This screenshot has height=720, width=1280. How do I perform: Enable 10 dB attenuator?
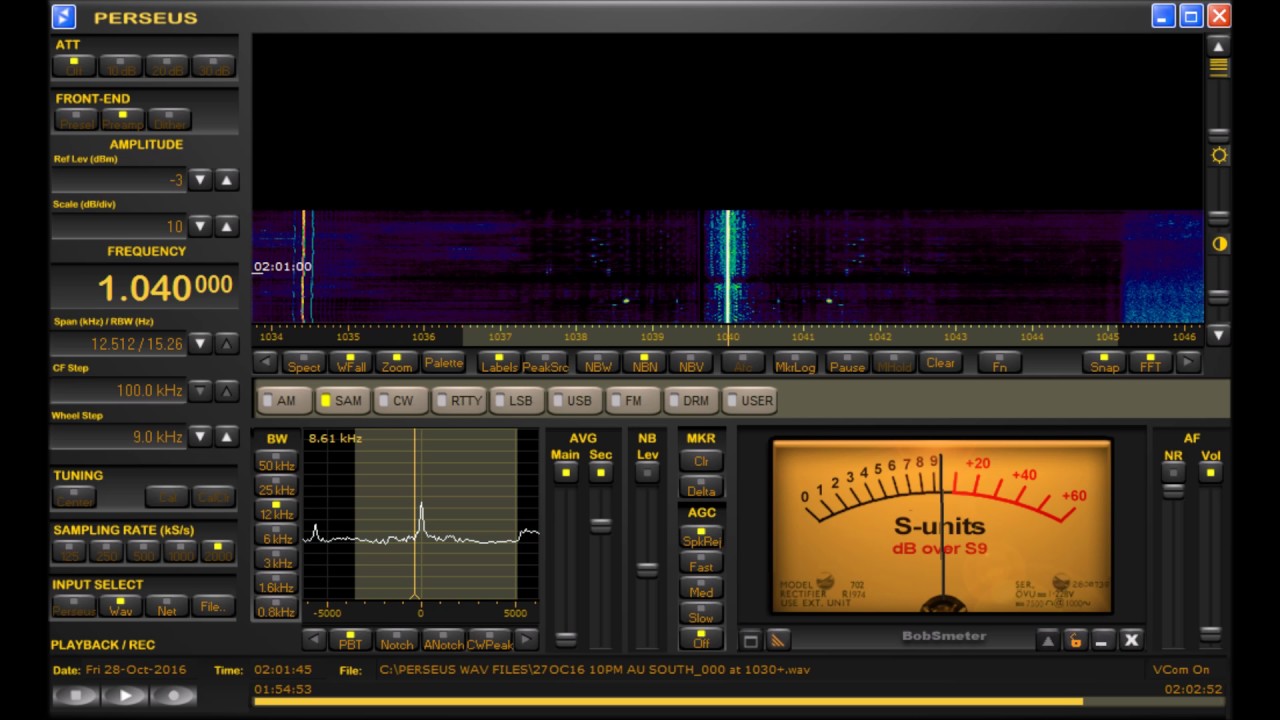pyautogui.click(x=121, y=66)
